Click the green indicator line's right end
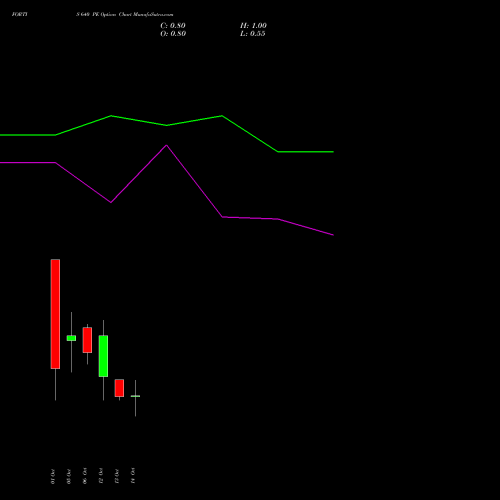 (x=333, y=152)
